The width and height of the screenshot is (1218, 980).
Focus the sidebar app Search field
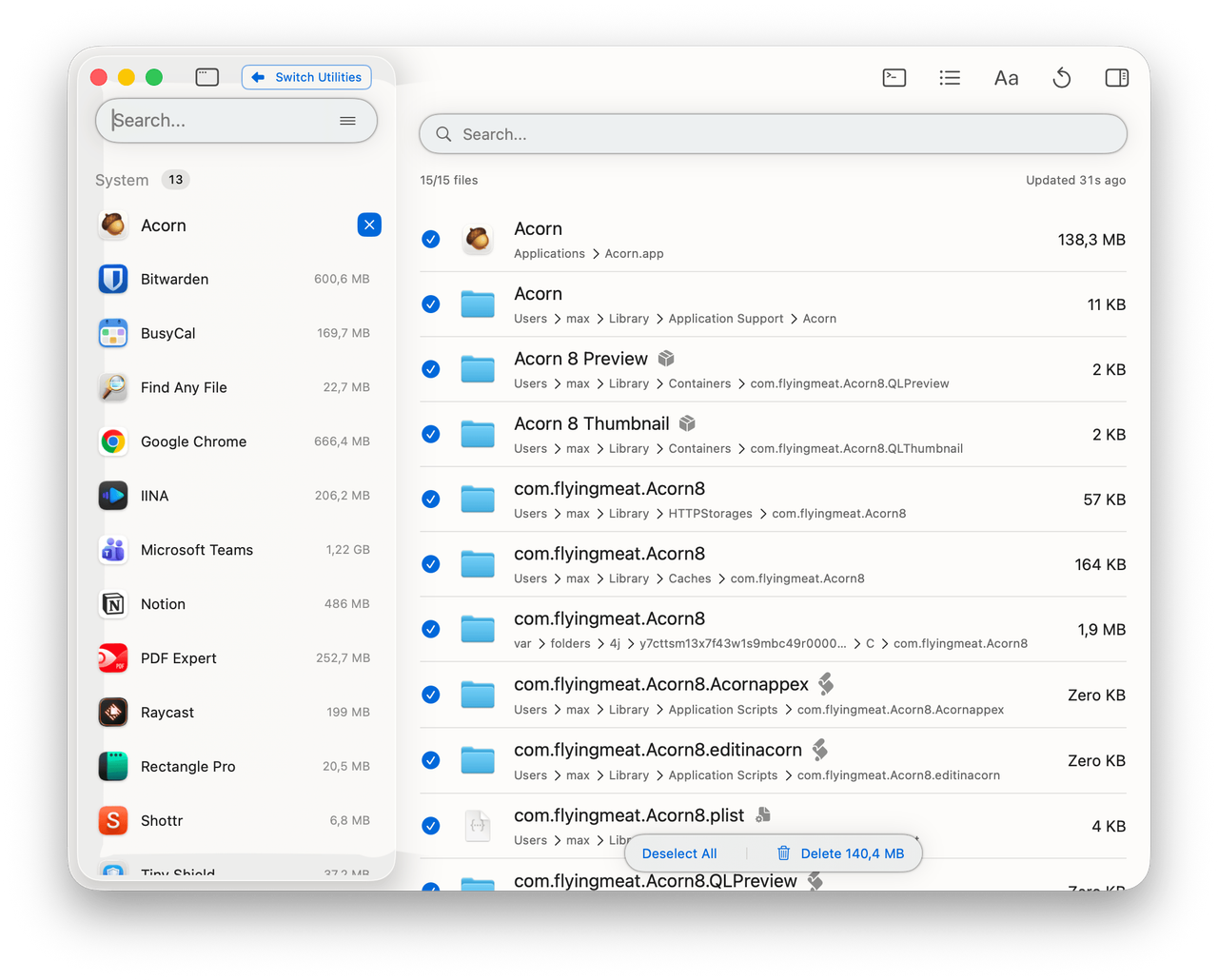(x=236, y=121)
